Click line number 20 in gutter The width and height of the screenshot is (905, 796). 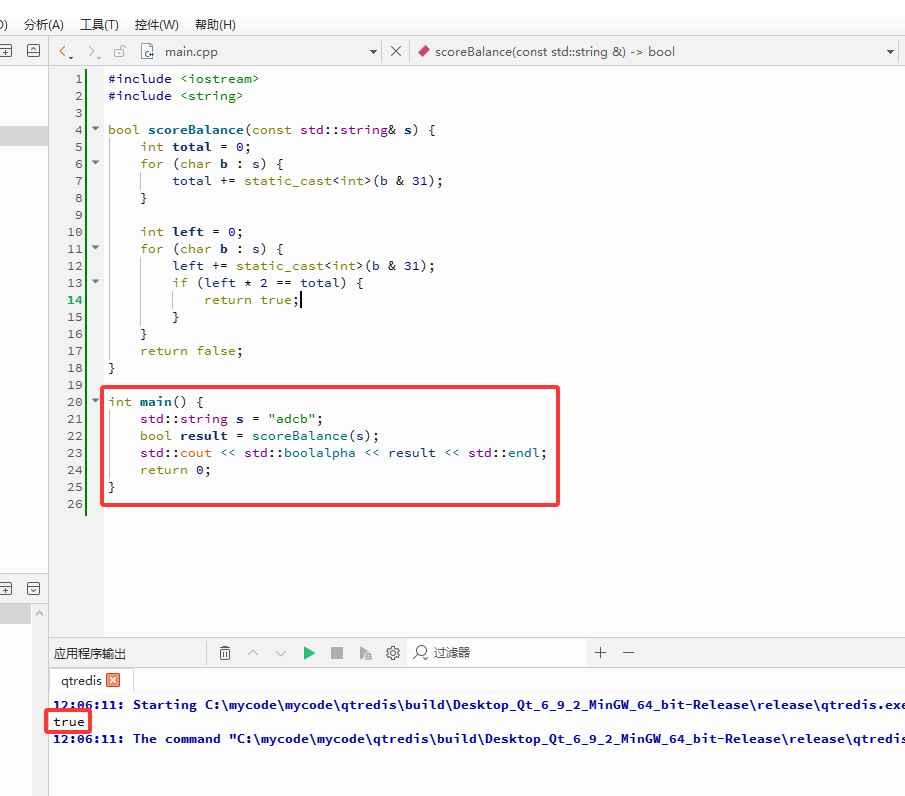point(75,402)
